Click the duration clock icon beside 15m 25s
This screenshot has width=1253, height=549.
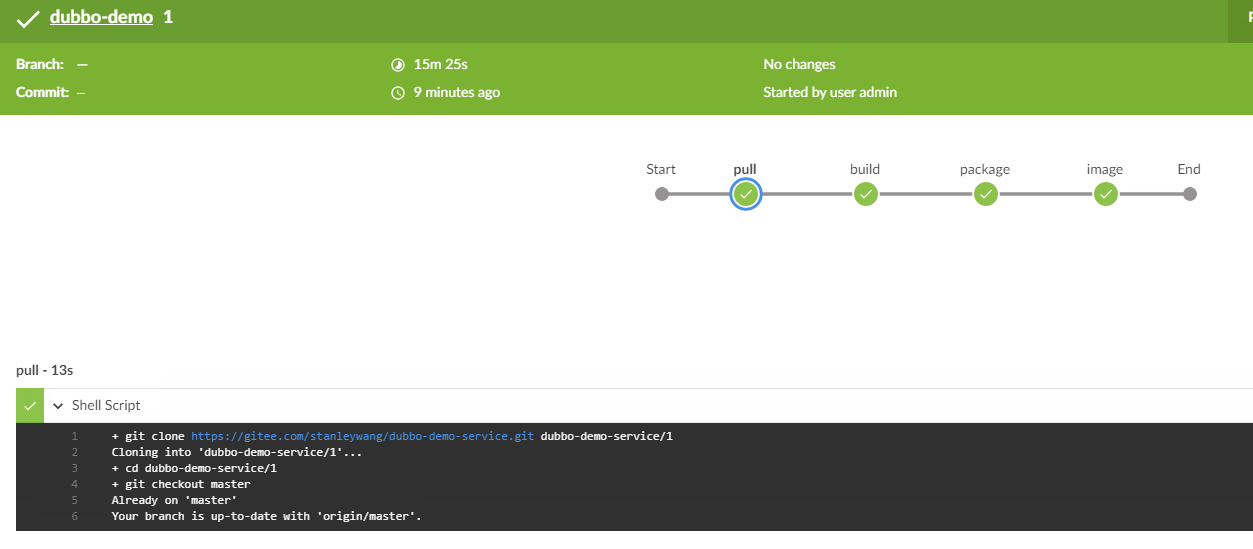pos(398,65)
